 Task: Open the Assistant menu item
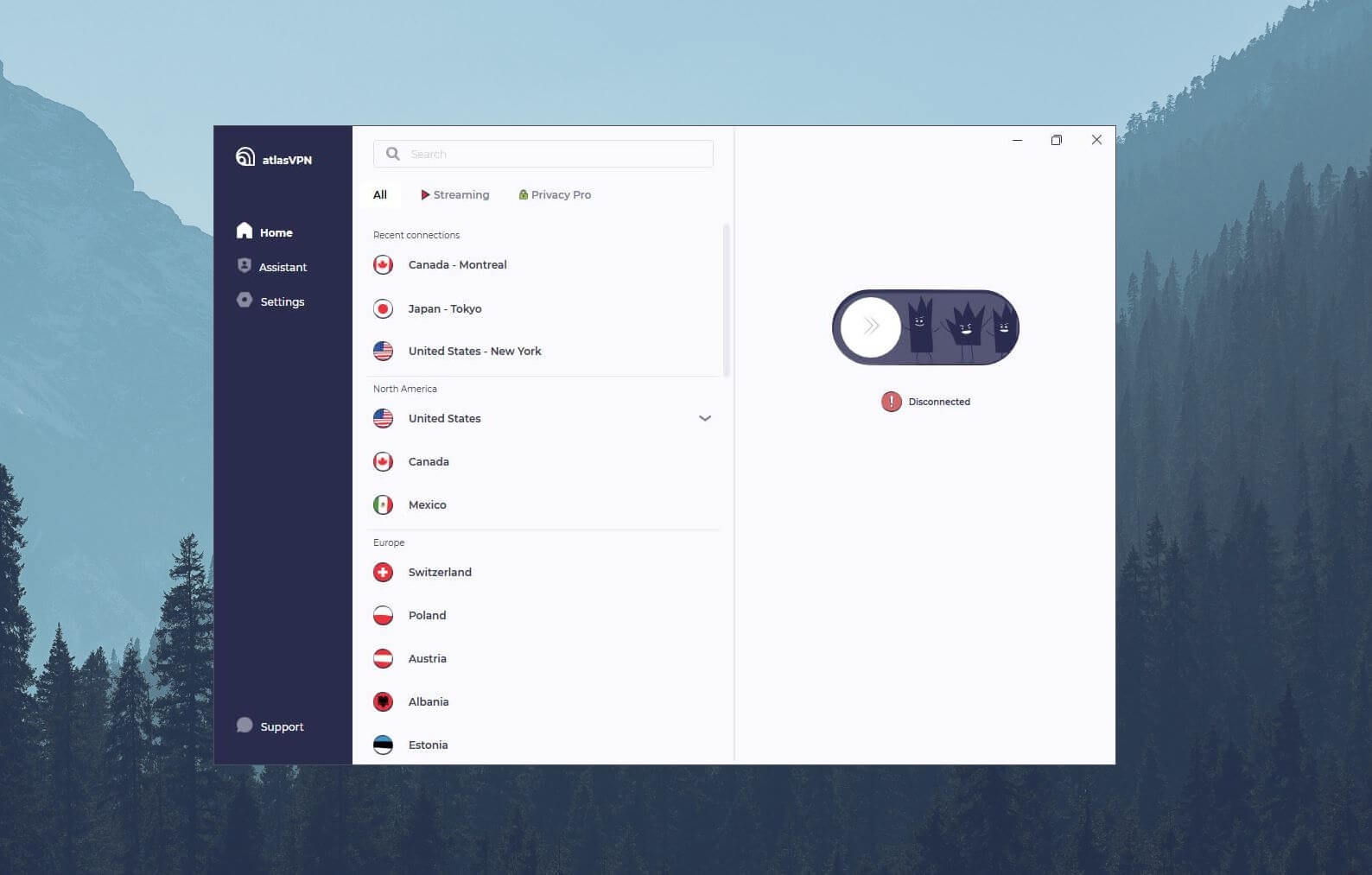(272, 267)
